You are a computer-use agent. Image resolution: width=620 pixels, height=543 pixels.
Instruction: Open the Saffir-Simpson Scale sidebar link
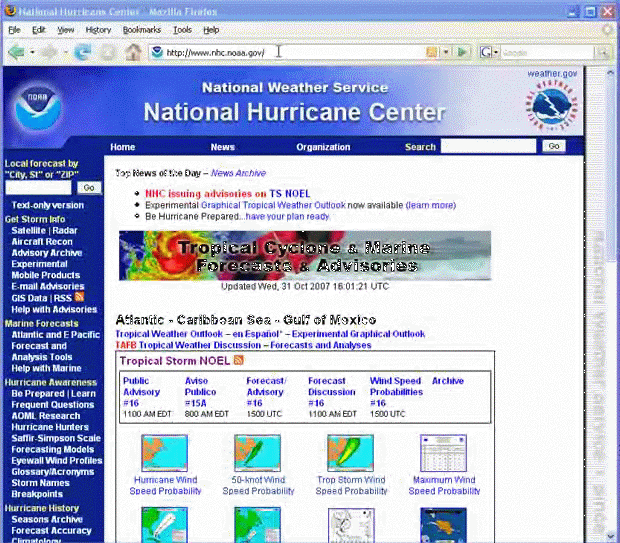[x=56, y=438]
